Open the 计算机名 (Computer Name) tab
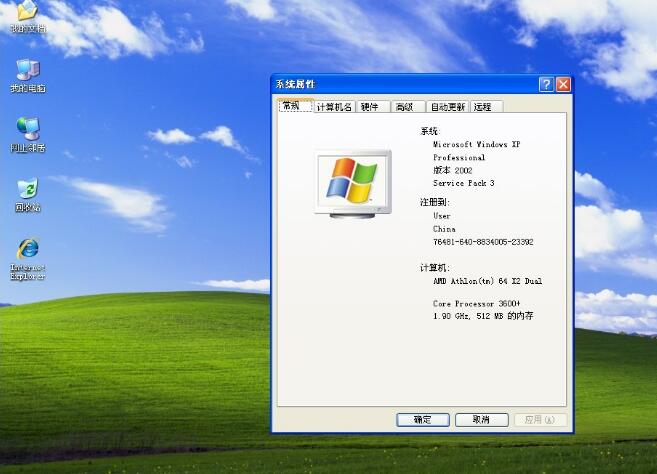 [334, 107]
